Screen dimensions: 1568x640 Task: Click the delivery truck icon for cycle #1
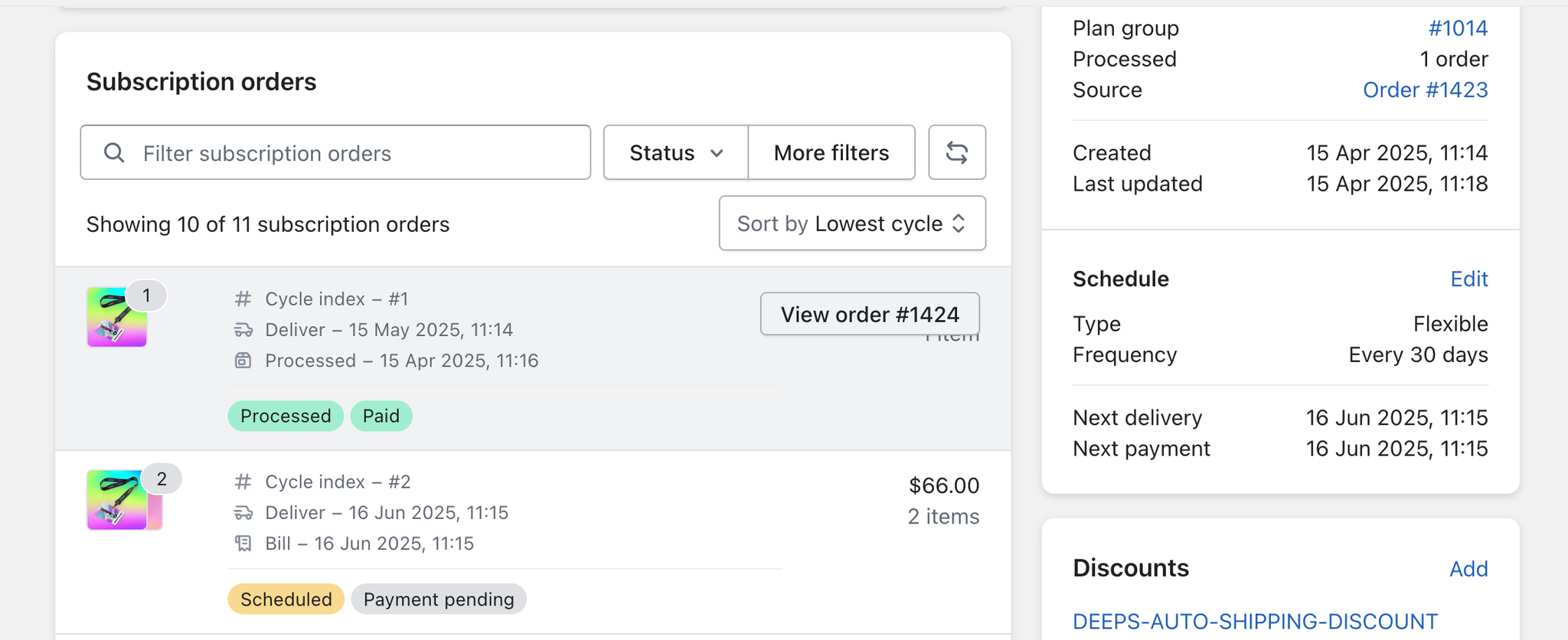[x=243, y=330]
